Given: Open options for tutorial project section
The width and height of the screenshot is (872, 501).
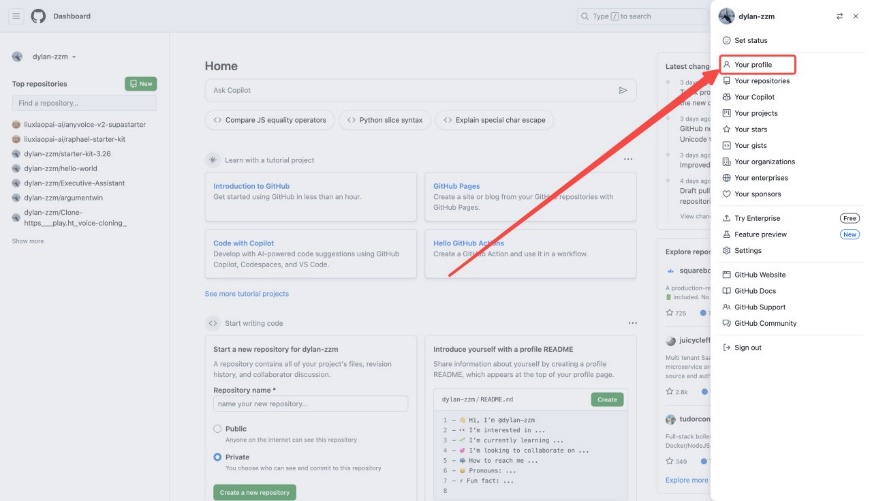Looking at the screenshot, I should pyautogui.click(x=628, y=159).
